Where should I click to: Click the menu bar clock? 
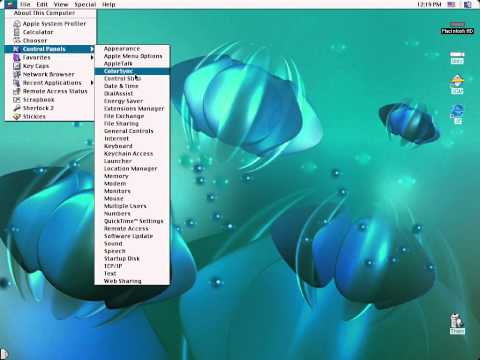(x=429, y=4)
